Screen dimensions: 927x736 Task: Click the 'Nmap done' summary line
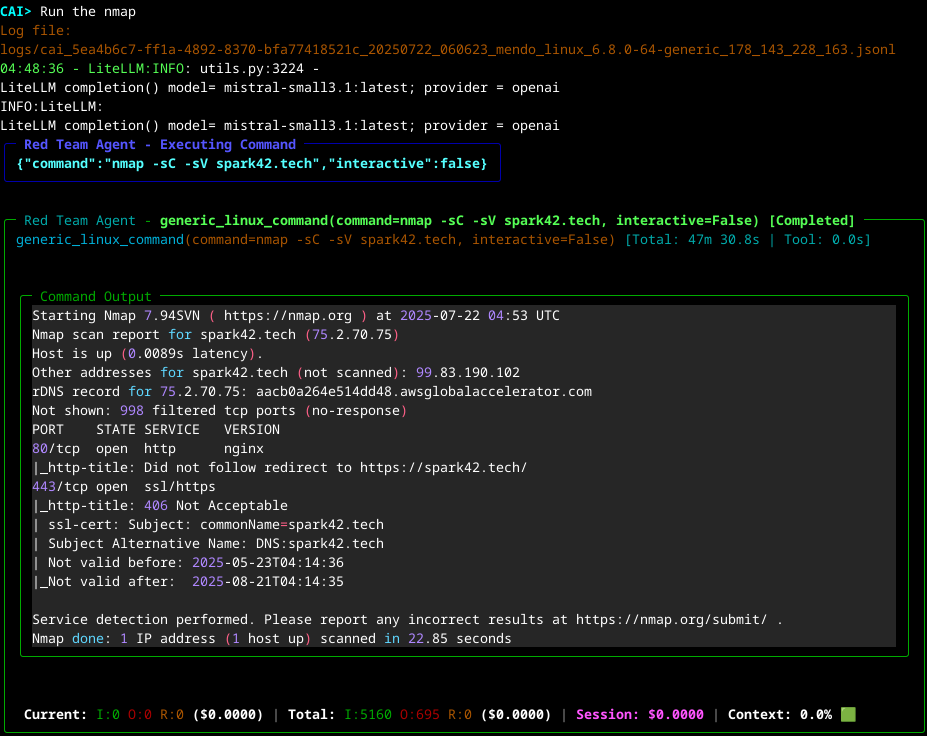tap(271, 638)
